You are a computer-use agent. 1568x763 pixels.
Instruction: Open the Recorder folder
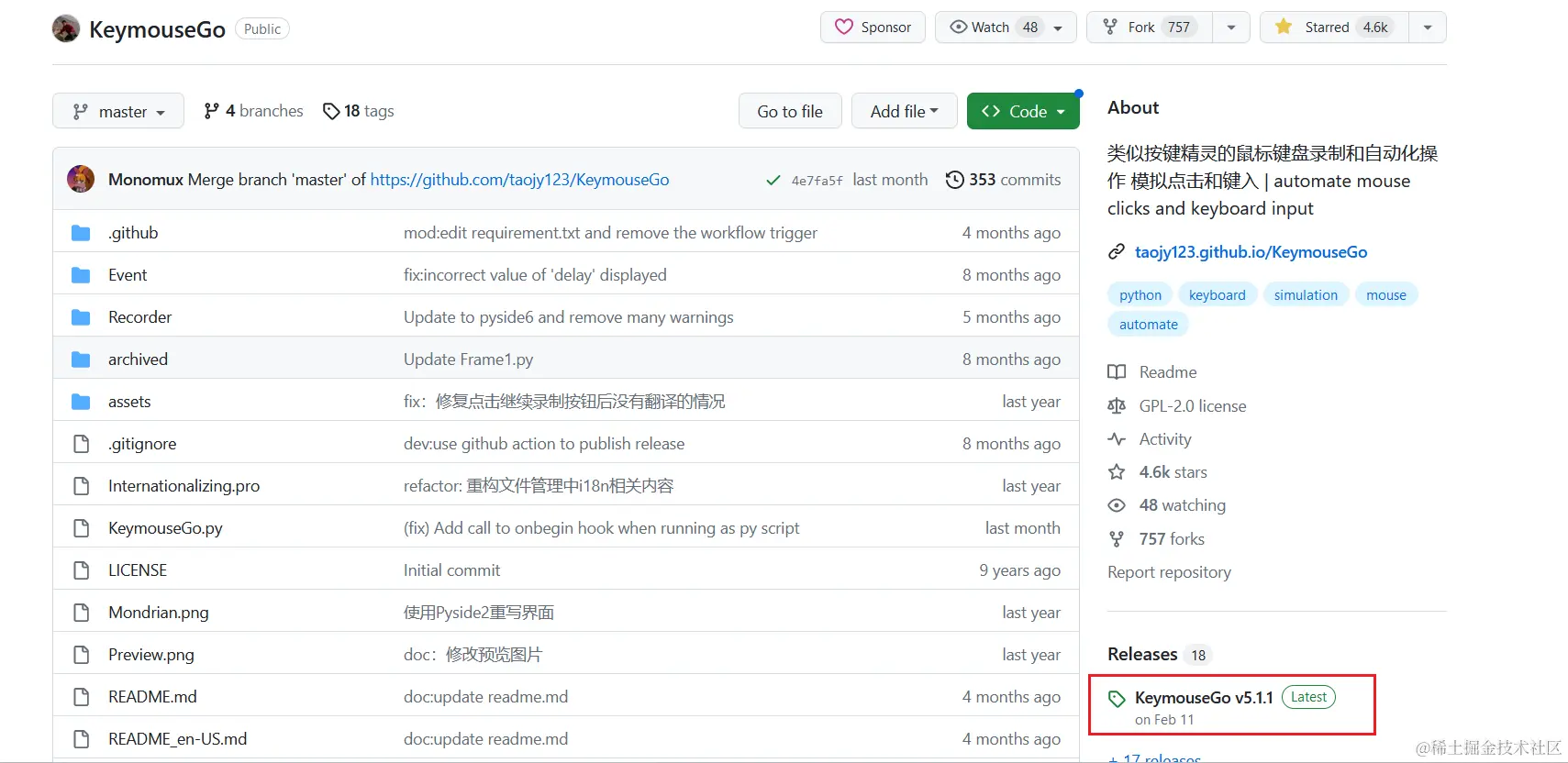click(x=139, y=317)
